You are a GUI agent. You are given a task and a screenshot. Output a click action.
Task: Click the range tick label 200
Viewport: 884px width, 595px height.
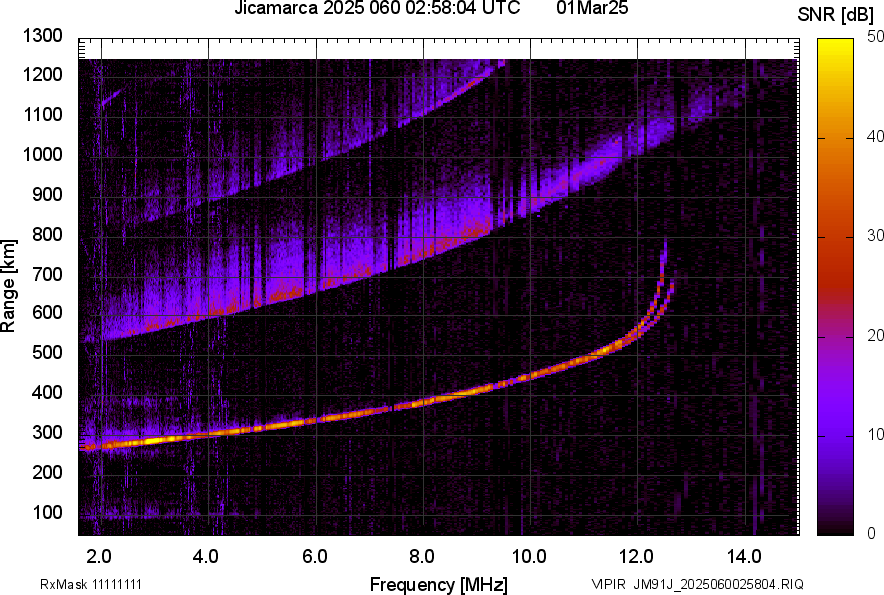[x=47, y=472]
